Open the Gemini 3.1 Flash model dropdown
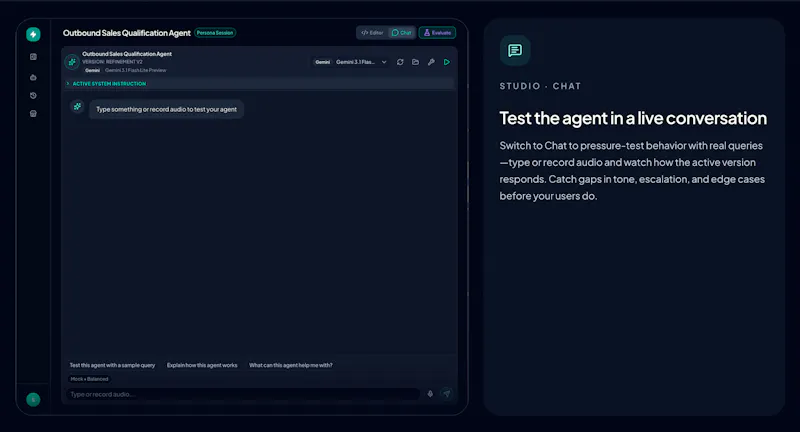This screenshot has width=800, height=432. coord(351,62)
